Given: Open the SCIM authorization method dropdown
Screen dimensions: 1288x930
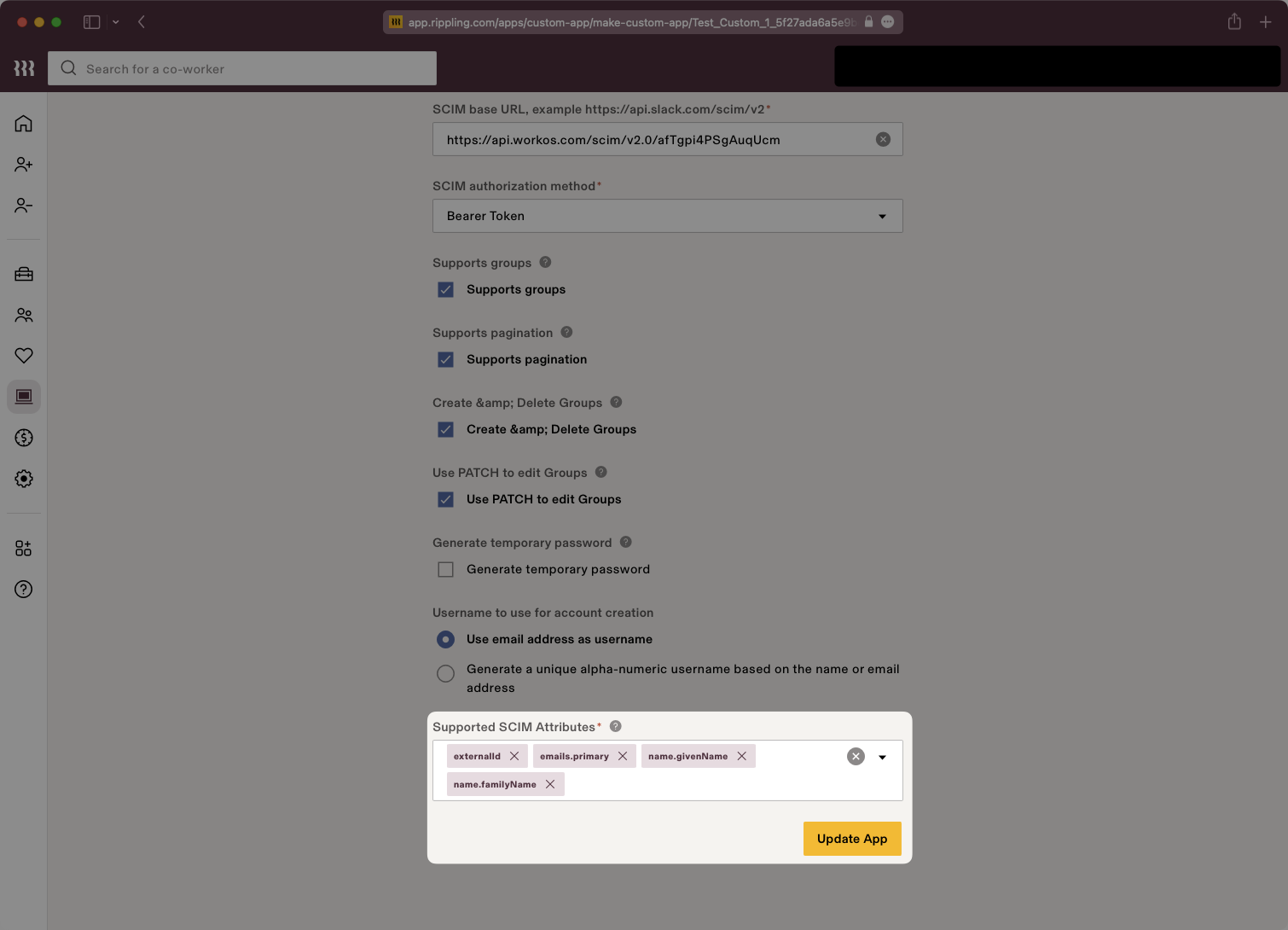Looking at the screenshot, I should pyautogui.click(x=667, y=217).
